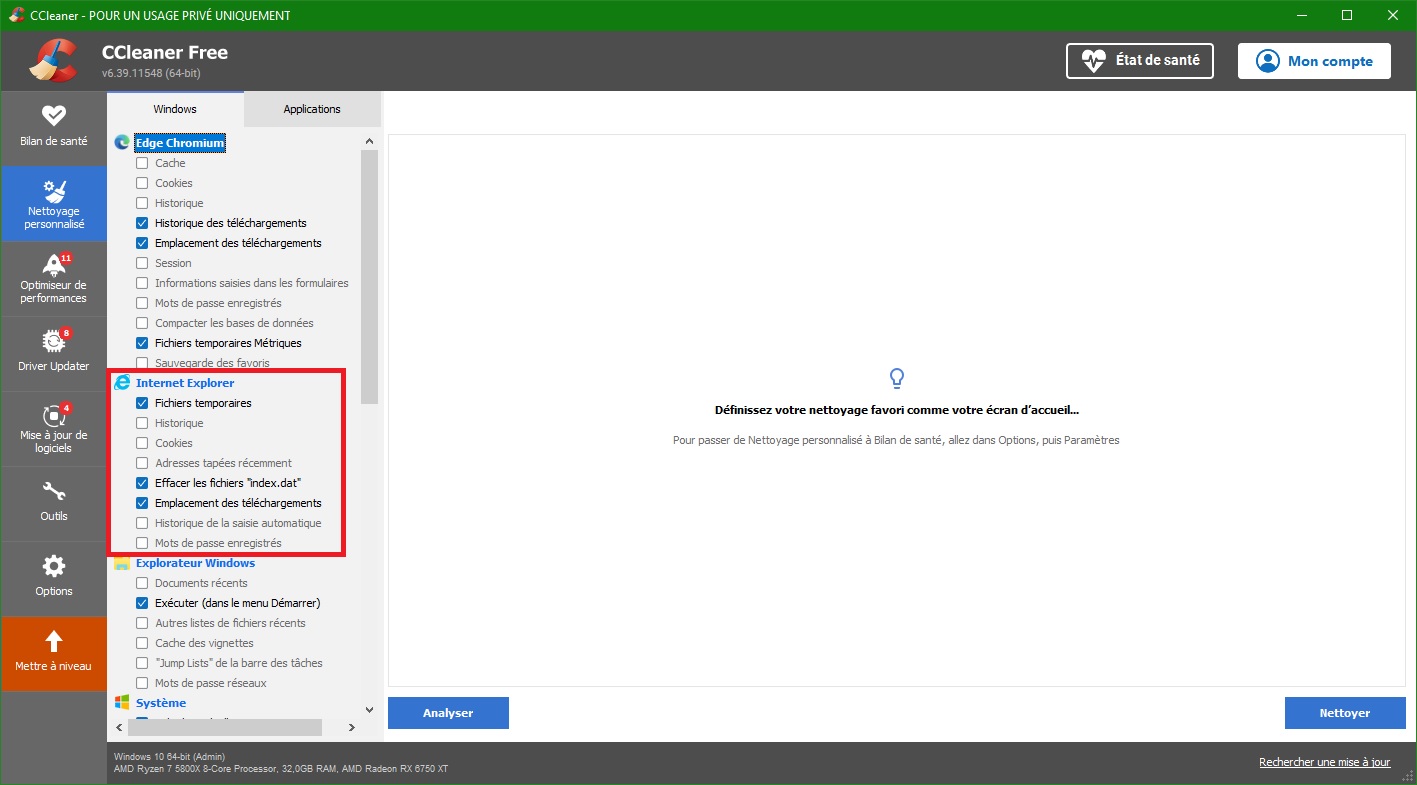Click the Analyser button
Image resolution: width=1417 pixels, height=785 pixels.
click(x=448, y=713)
